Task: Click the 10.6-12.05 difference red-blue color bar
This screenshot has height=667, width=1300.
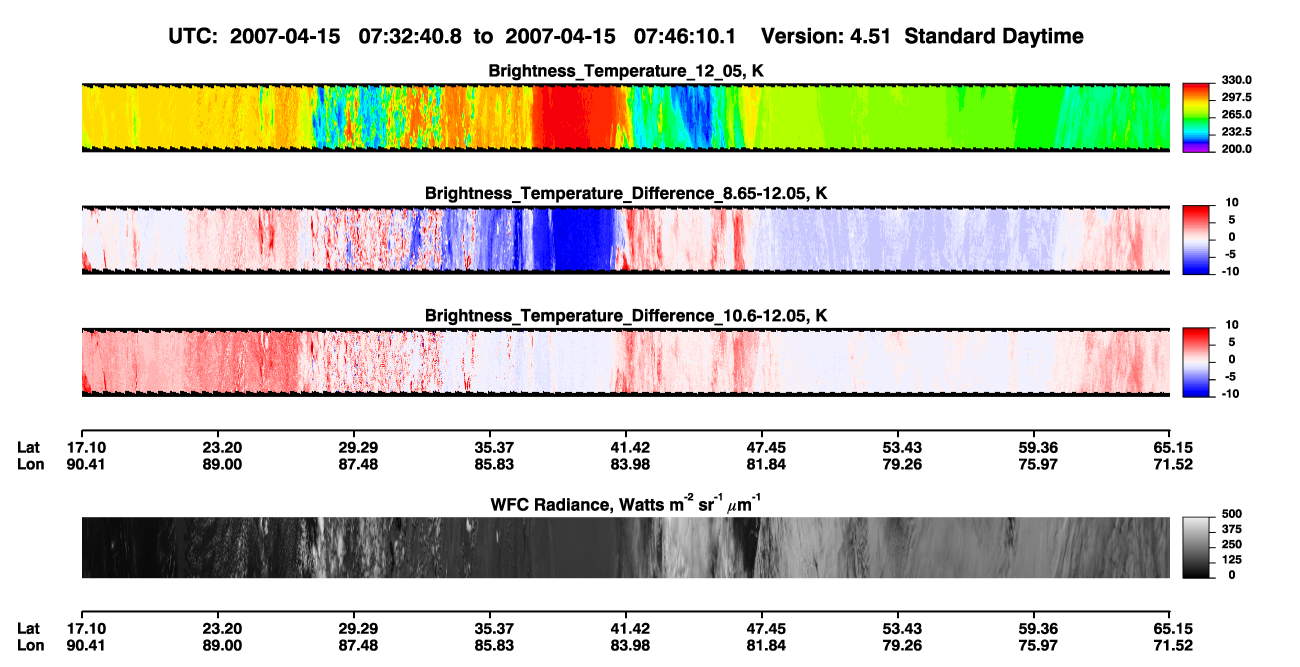Action: pyautogui.click(x=1195, y=361)
